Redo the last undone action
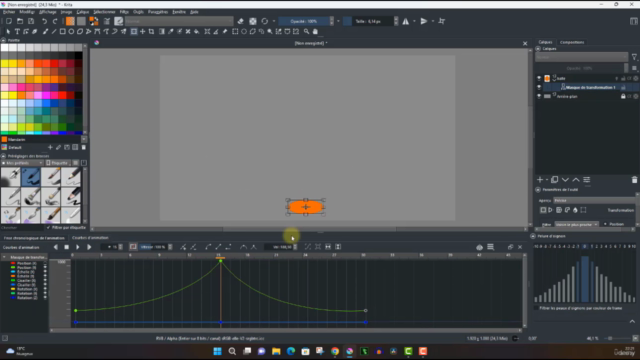640x360 pixels. (55, 21)
